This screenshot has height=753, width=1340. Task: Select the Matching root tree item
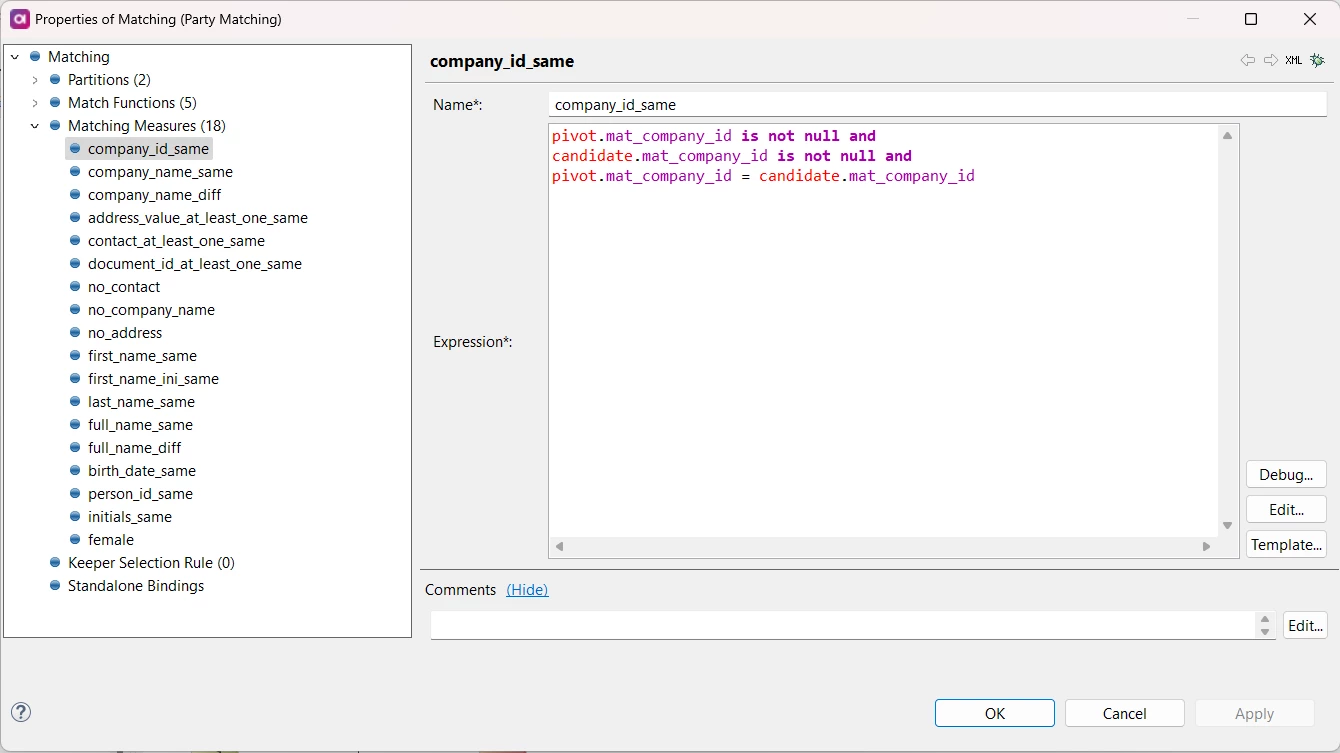(x=79, y=57)
